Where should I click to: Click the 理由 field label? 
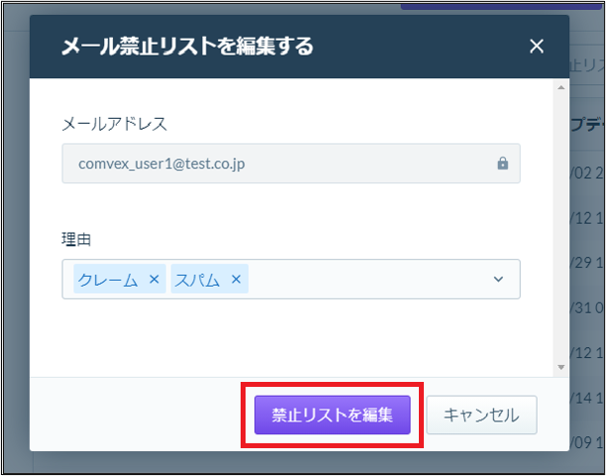click(76, 240)
